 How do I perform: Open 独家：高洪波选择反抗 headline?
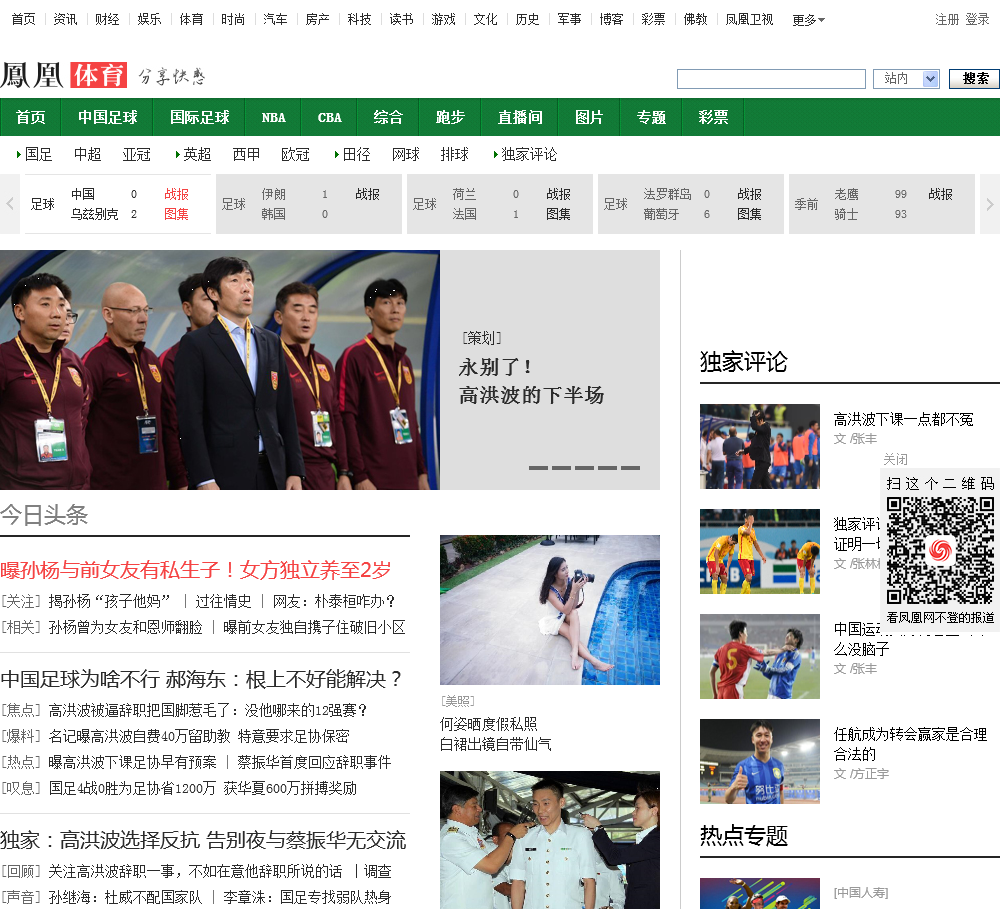[x=203, y=840]
